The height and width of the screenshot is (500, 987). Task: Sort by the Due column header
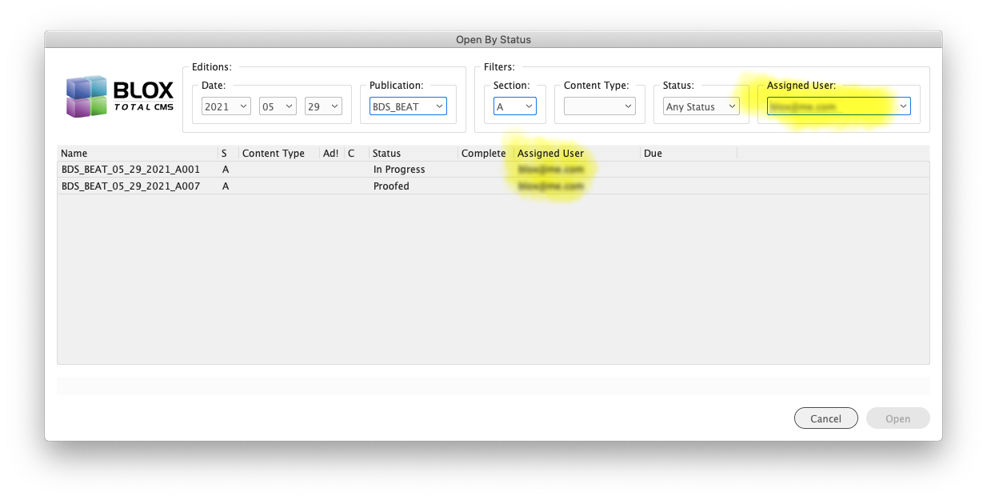[x=689, y=153]
